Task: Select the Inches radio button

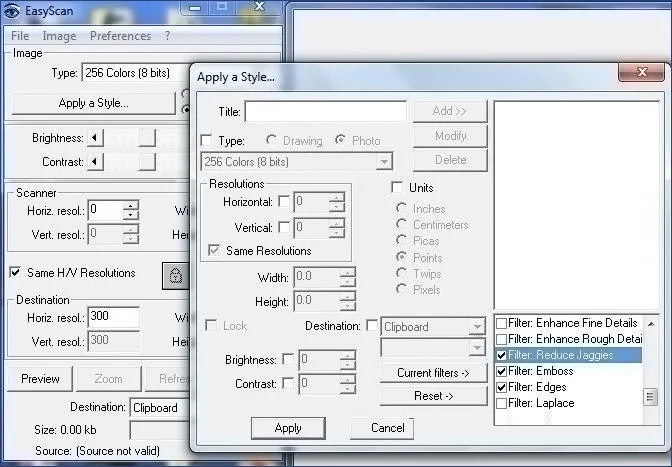Action: point(401,208)
